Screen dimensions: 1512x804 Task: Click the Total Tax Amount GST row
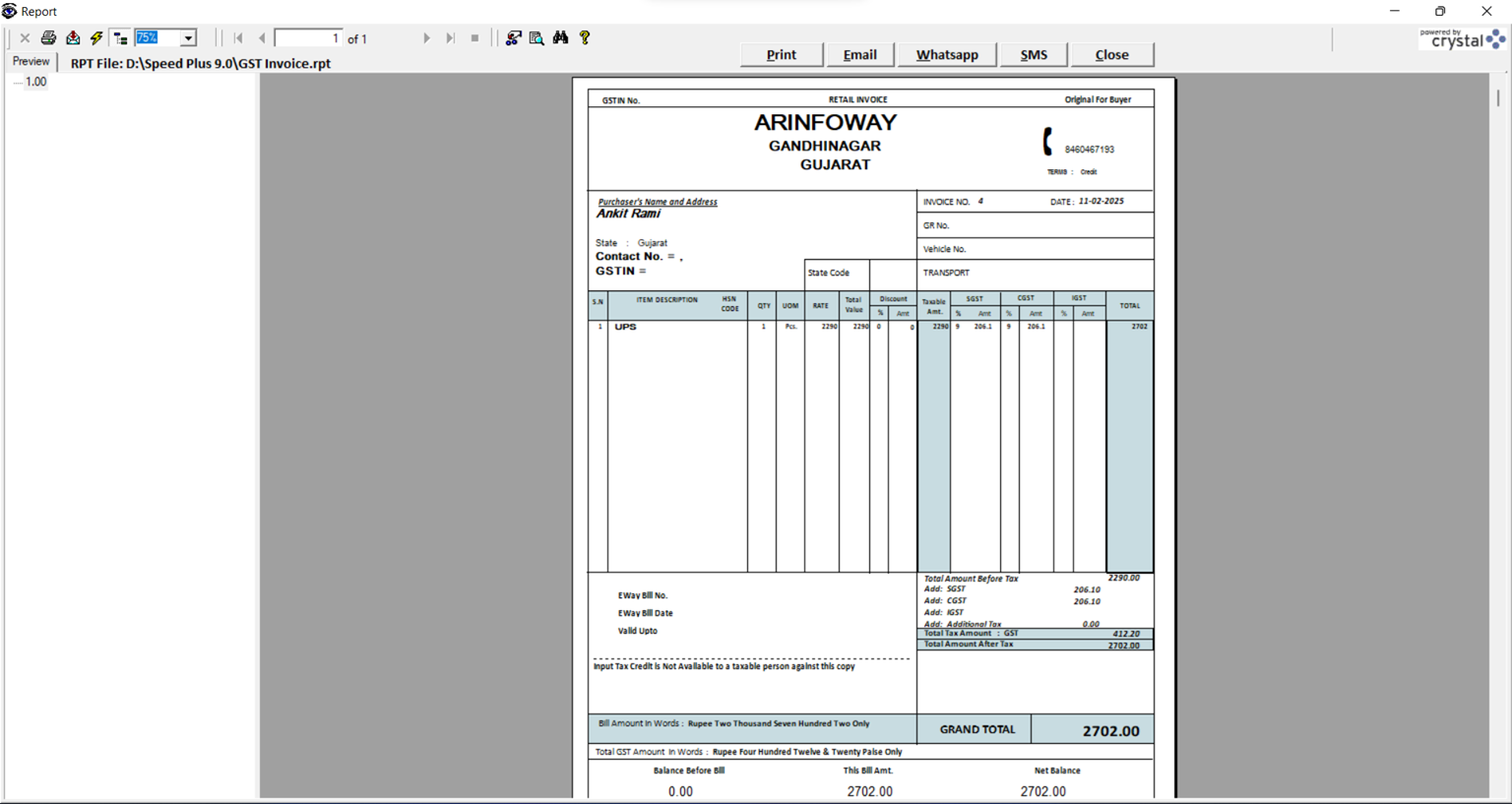point(1035,634)
